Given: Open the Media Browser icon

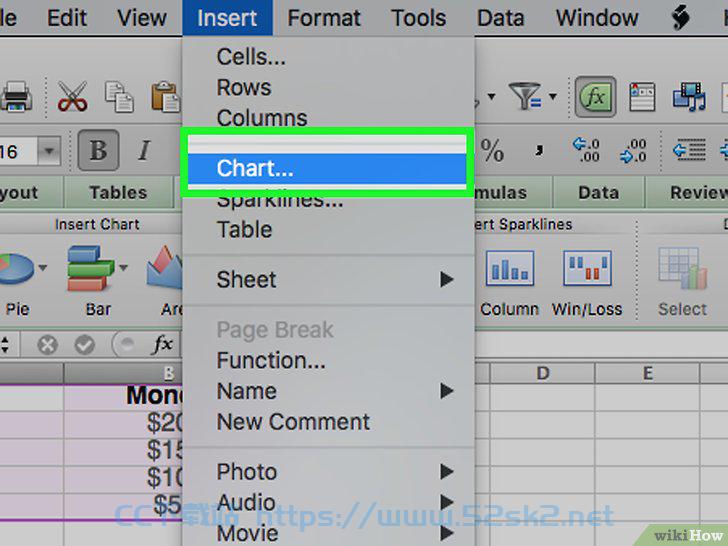Looking at the screenshot, I should tap(689, 97).
